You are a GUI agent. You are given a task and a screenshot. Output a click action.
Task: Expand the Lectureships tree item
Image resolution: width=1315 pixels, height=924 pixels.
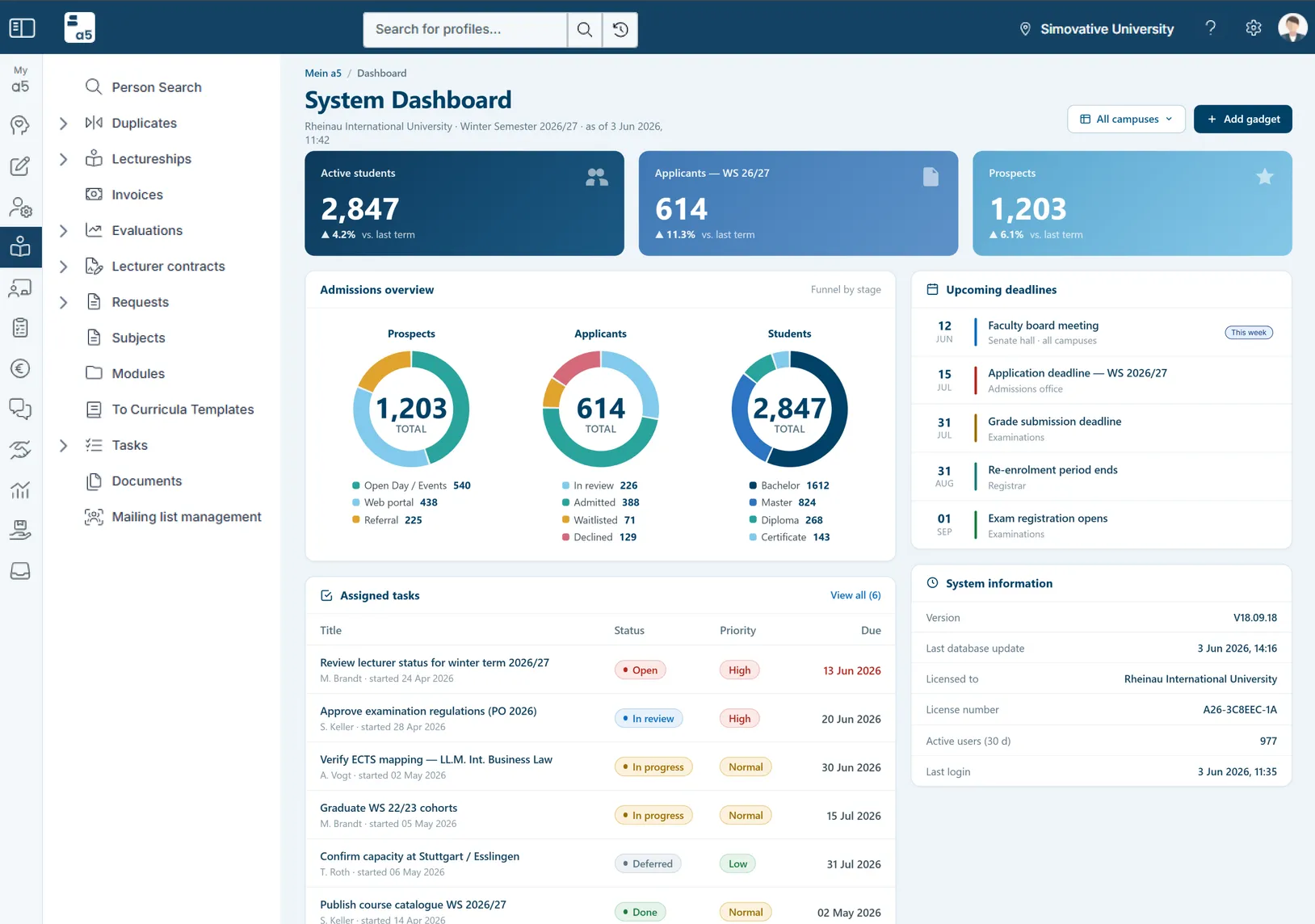point(64,159)
